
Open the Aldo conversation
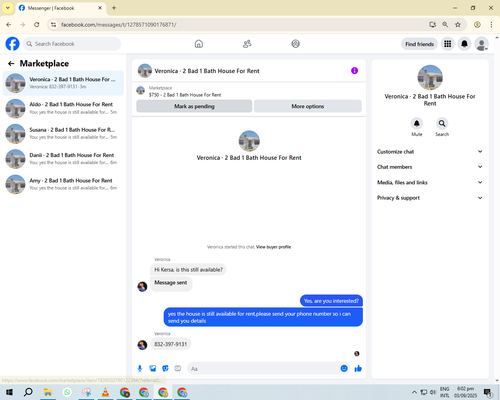click(x=63, y=108)
